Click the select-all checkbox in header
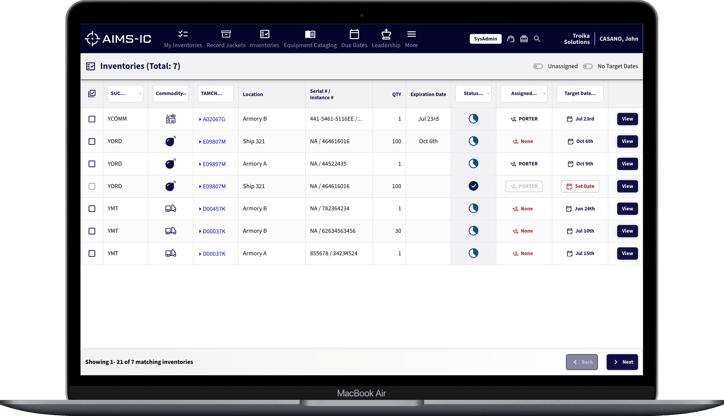The height and width of the screenshot is (416, 724). point(92,94)
